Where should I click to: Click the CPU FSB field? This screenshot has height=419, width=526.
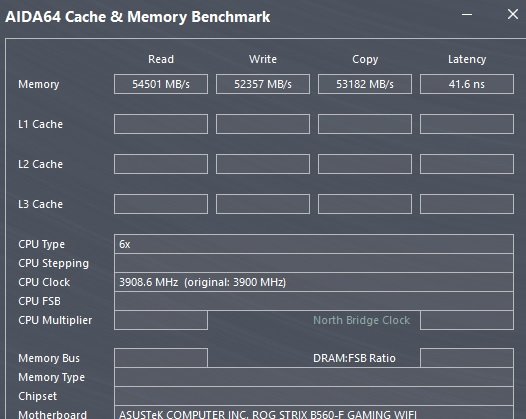(x=314, y=301)
